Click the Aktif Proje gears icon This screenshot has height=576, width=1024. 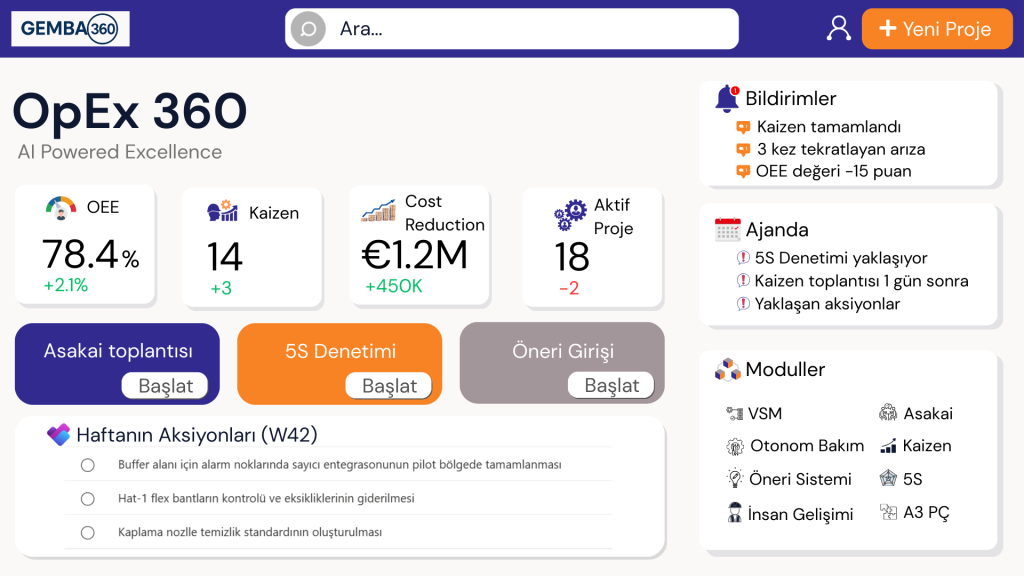[569, 214]
